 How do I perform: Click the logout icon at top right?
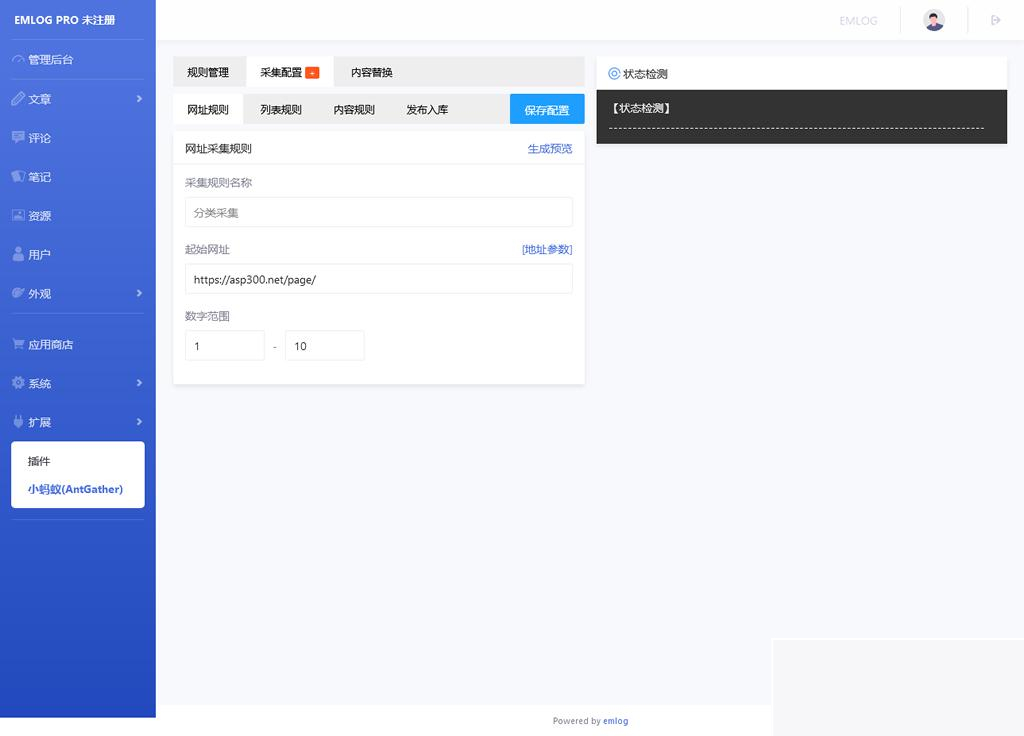994,19
